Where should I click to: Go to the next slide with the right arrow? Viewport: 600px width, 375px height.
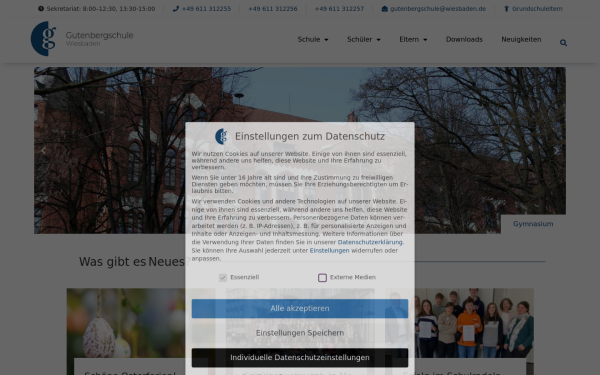coord(556,151)
